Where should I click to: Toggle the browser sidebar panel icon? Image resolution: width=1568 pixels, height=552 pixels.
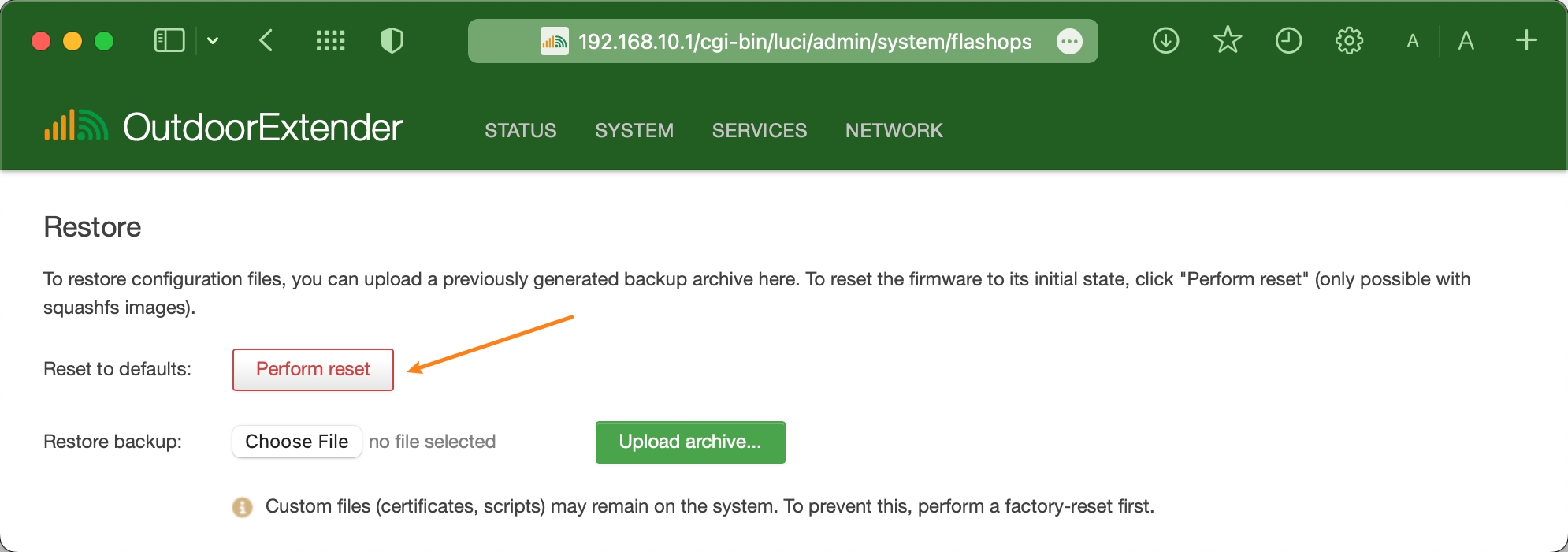pos(169,40)
